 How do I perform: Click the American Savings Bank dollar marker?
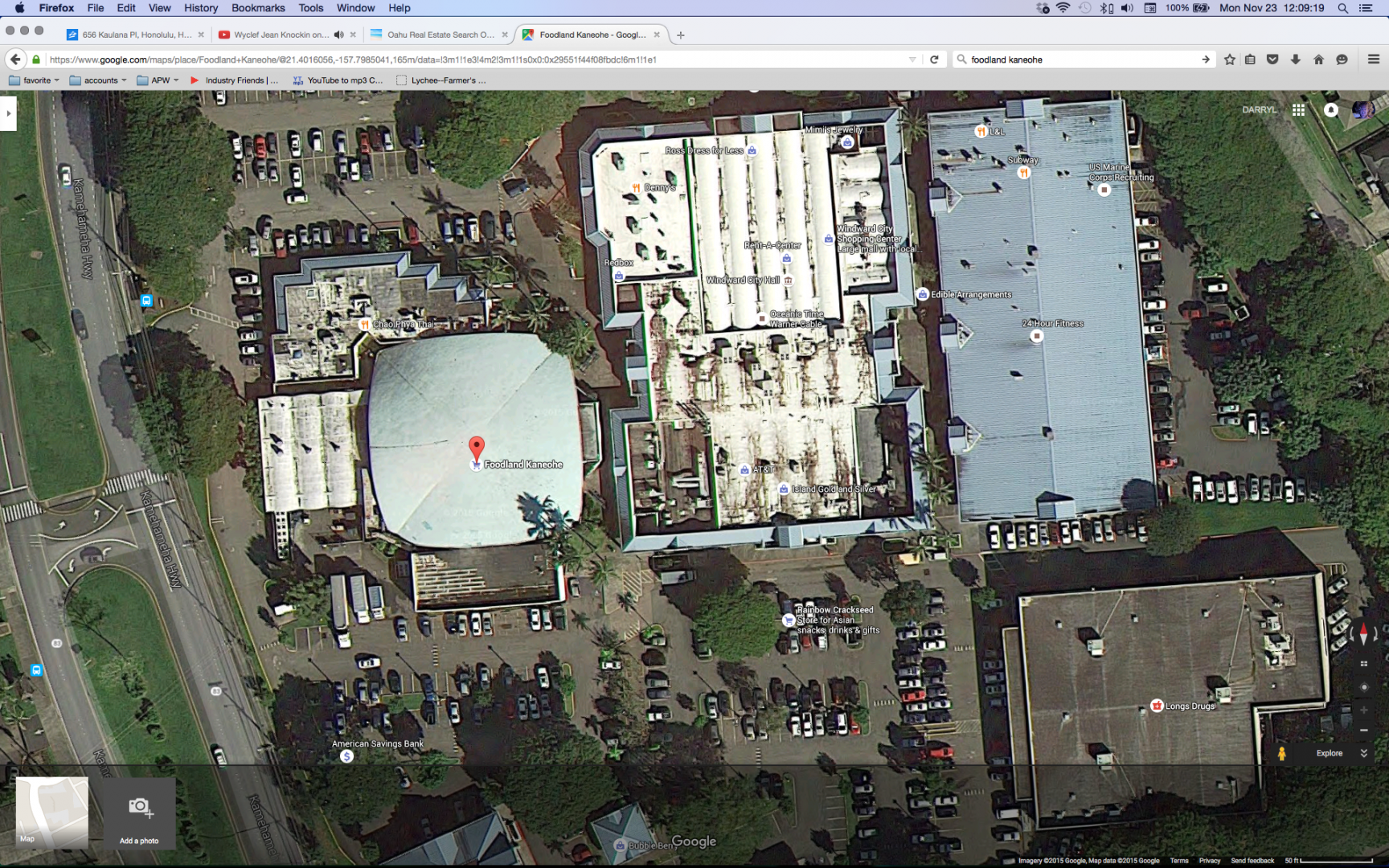point(346,756)
